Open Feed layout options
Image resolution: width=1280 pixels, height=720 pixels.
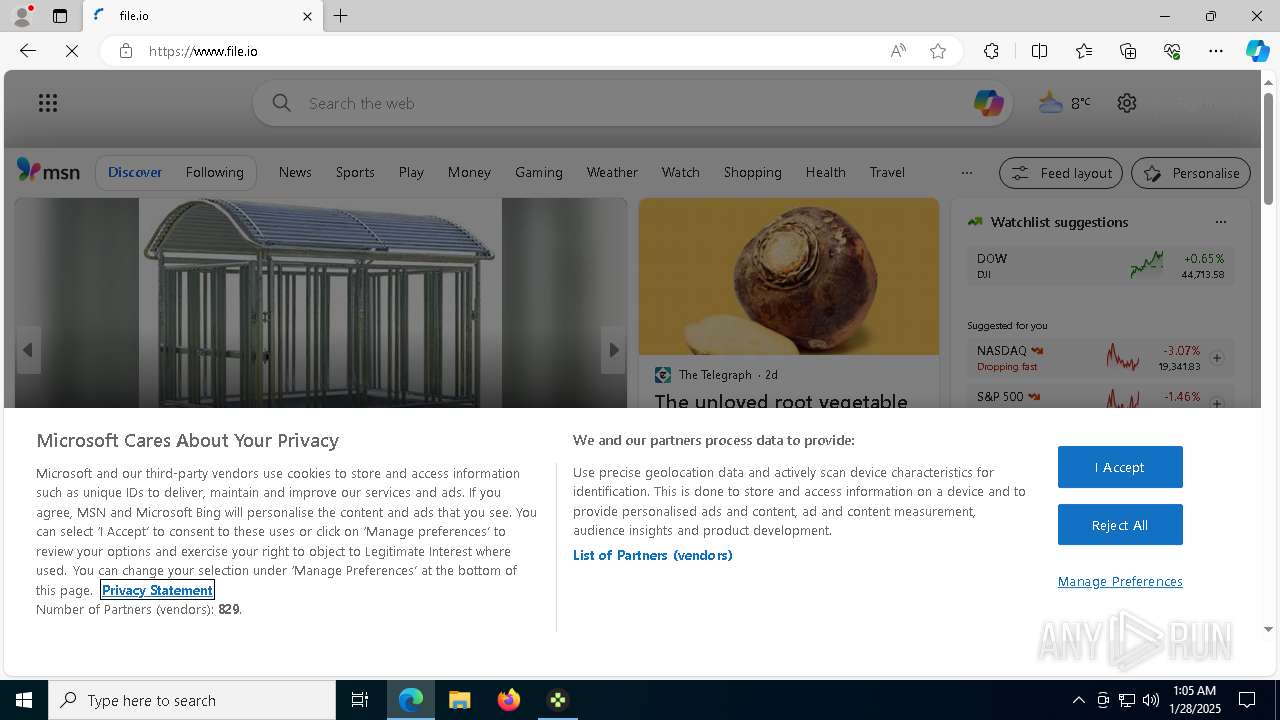coord(1061,173)
